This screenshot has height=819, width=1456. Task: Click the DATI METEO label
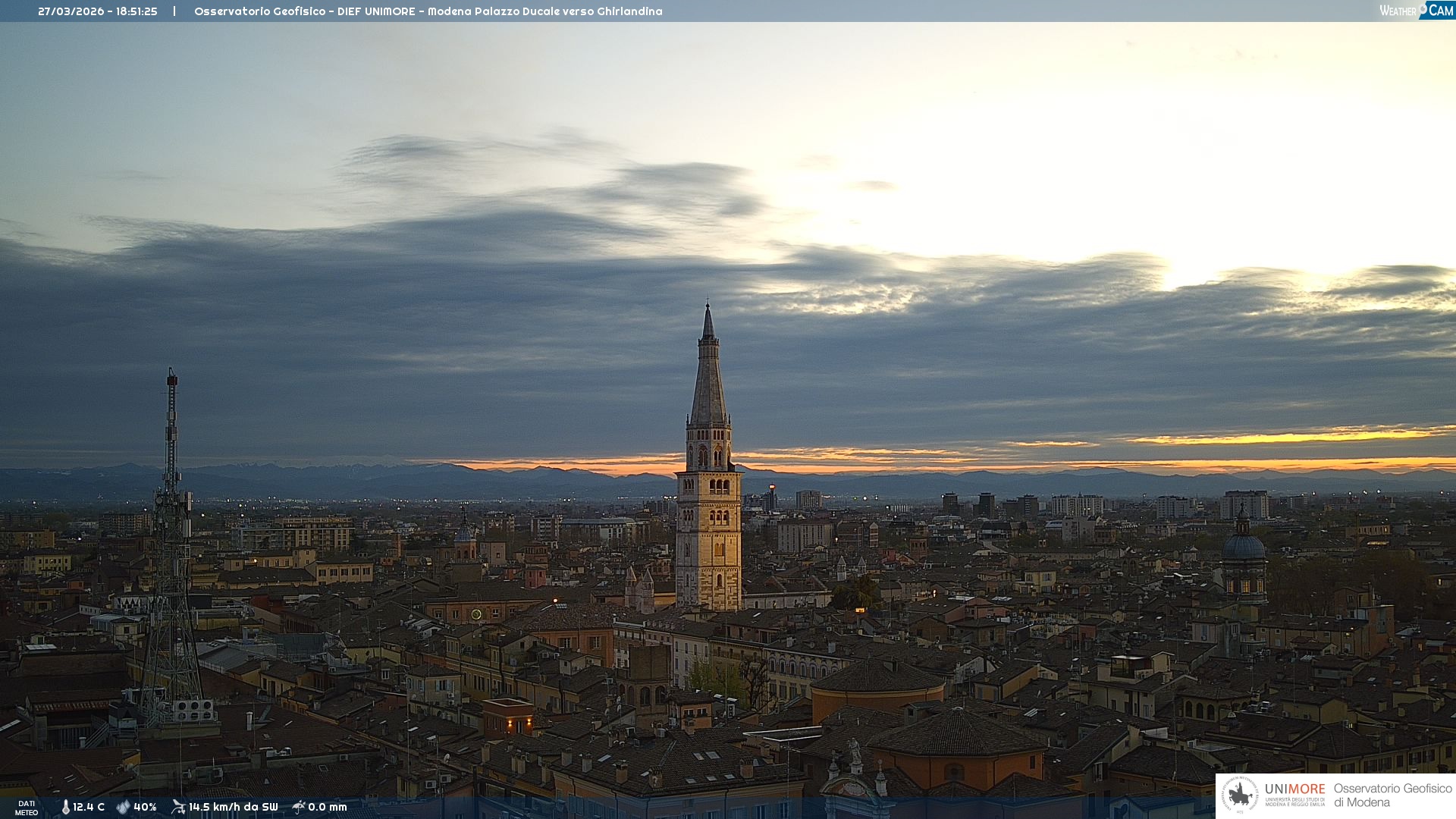[27, 808]
